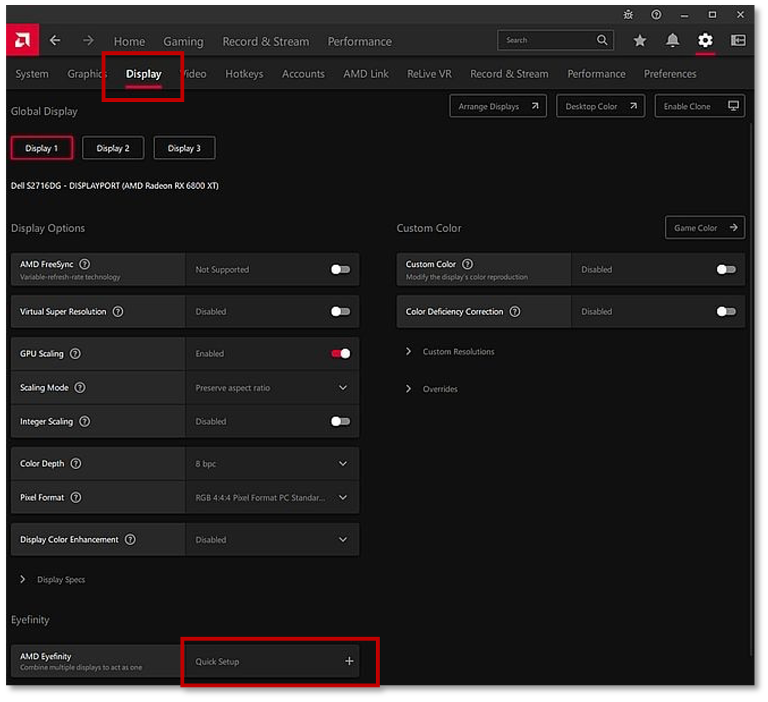Disable GPU Scaling switch

(x=340, y=354)
